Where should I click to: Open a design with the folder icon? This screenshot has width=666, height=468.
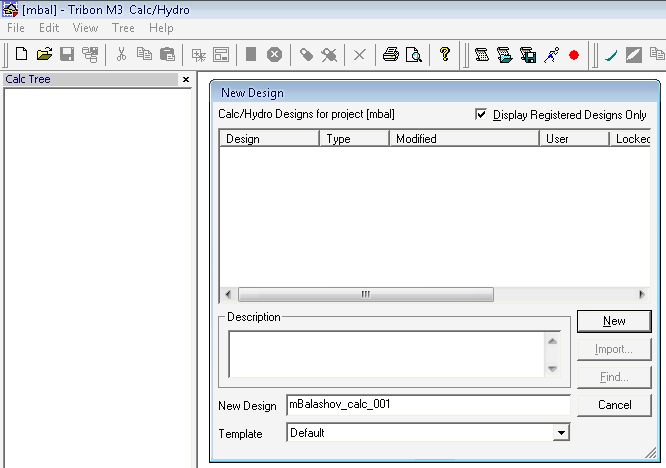tap(44, 54)
